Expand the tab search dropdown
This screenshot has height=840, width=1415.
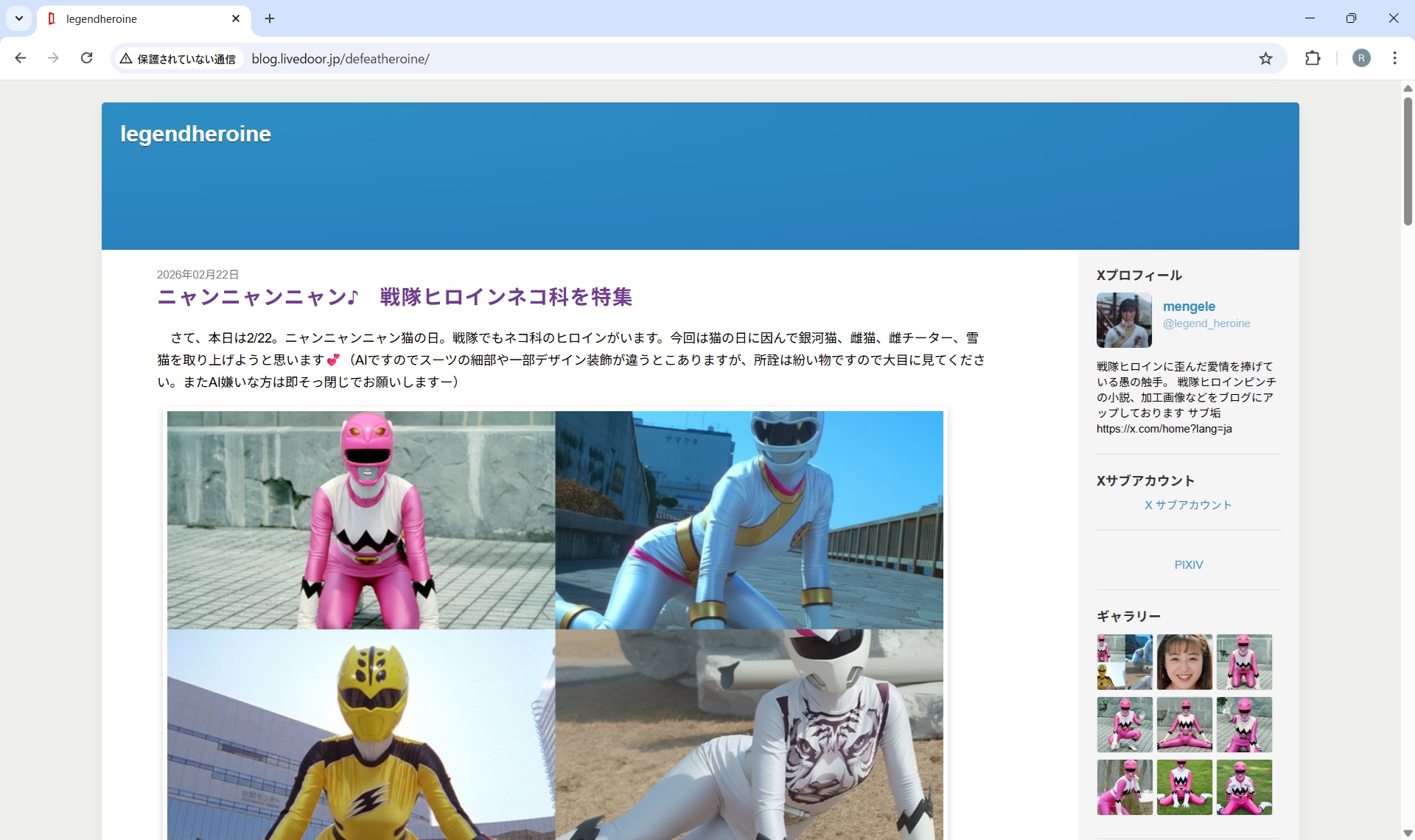19,18
